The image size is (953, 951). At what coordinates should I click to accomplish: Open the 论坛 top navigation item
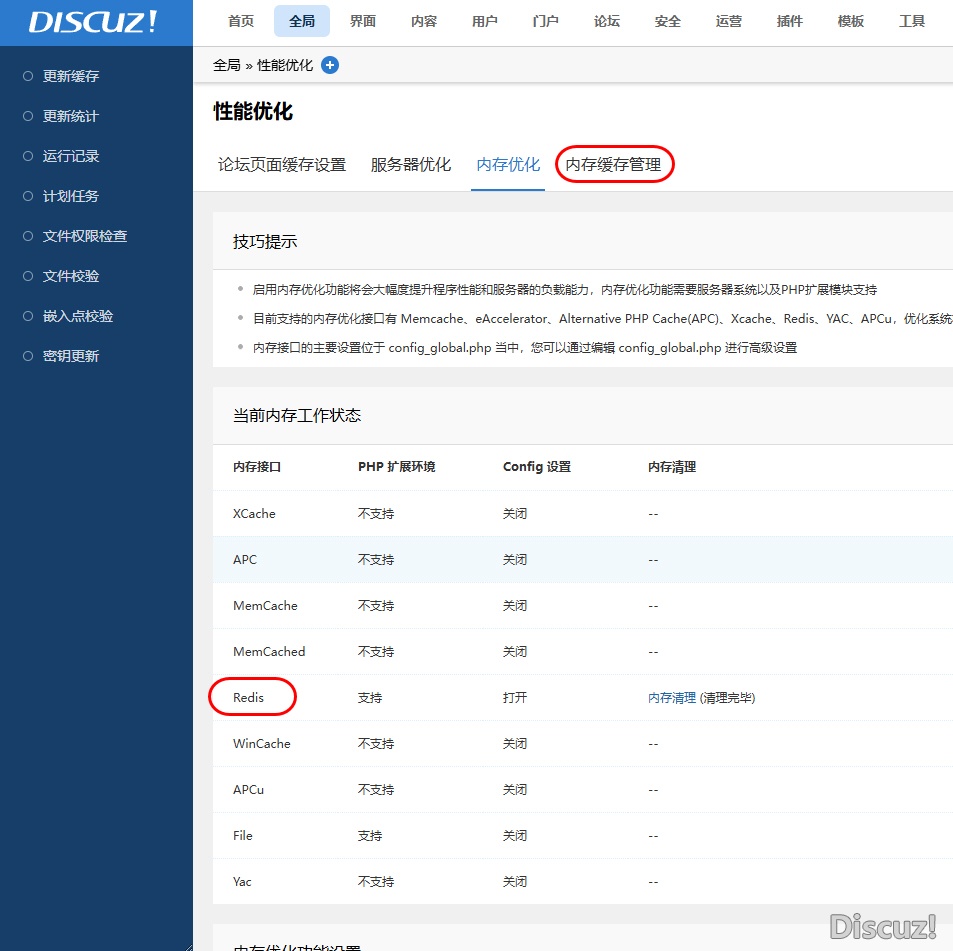607,21
